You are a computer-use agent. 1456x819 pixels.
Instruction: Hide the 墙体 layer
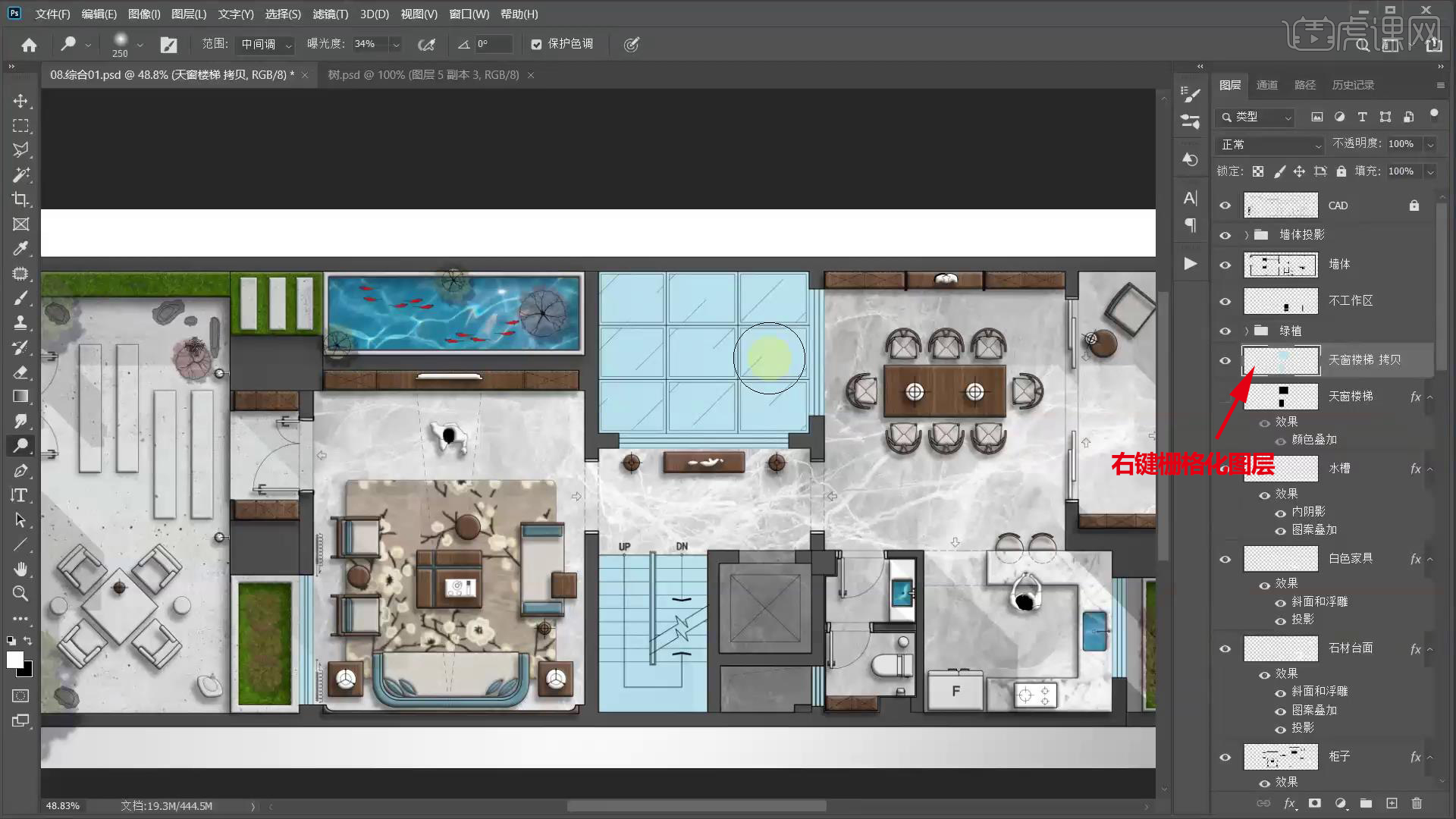coord(1225,265)
